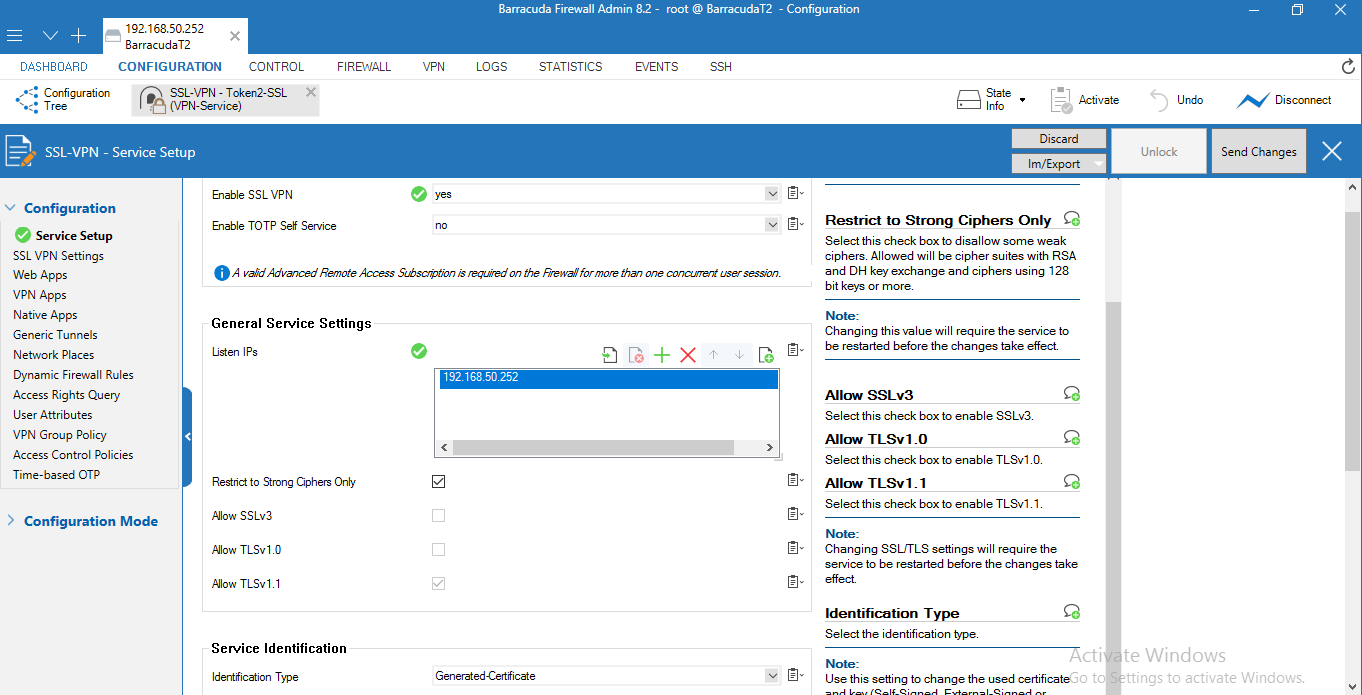Click the Undo button
Image resolution: width=1362 pixels, height=695 pixels.
1176,100
